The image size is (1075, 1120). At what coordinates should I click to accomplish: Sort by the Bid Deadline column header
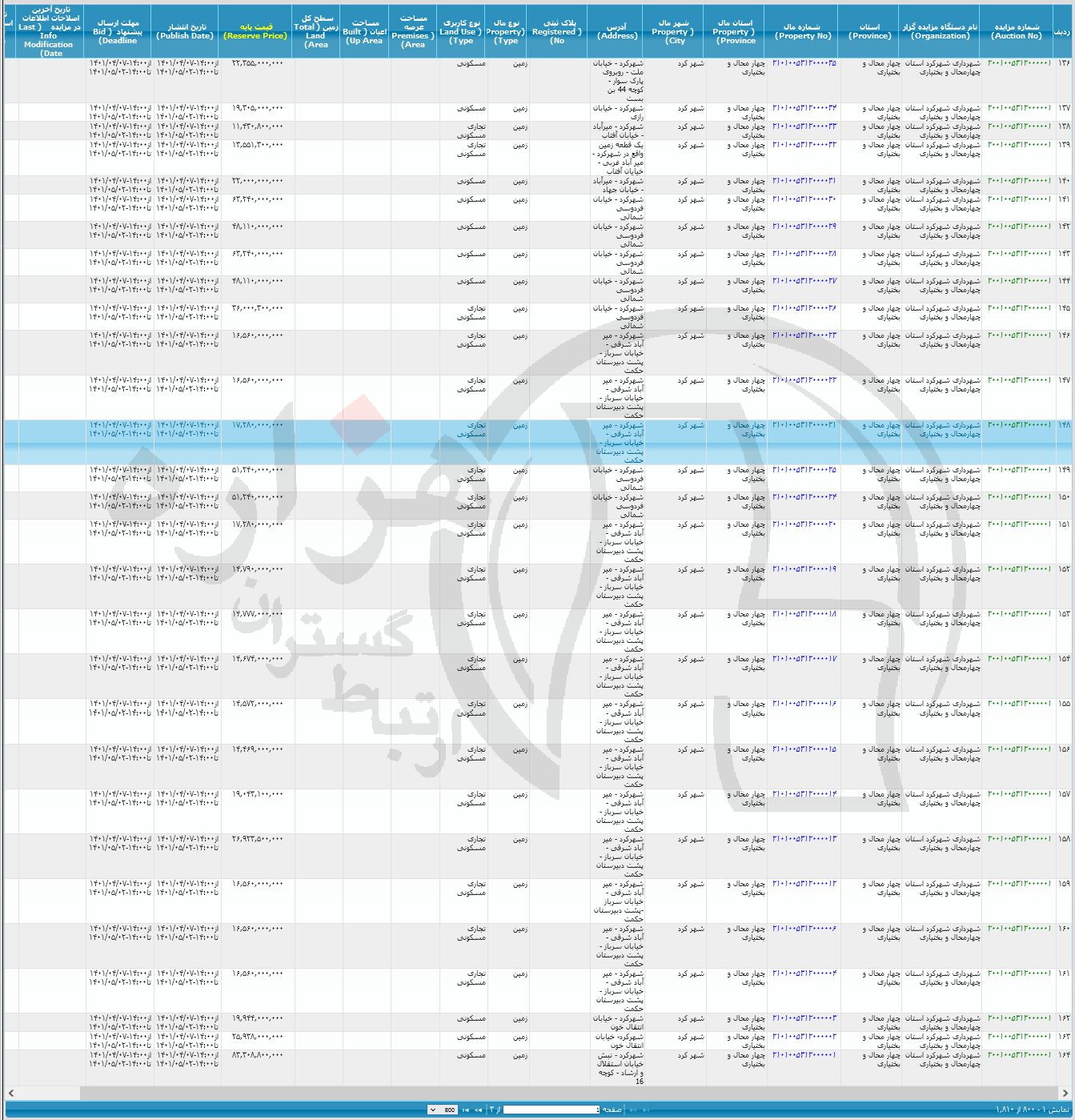pyautogui.click(x=118, y=31)
